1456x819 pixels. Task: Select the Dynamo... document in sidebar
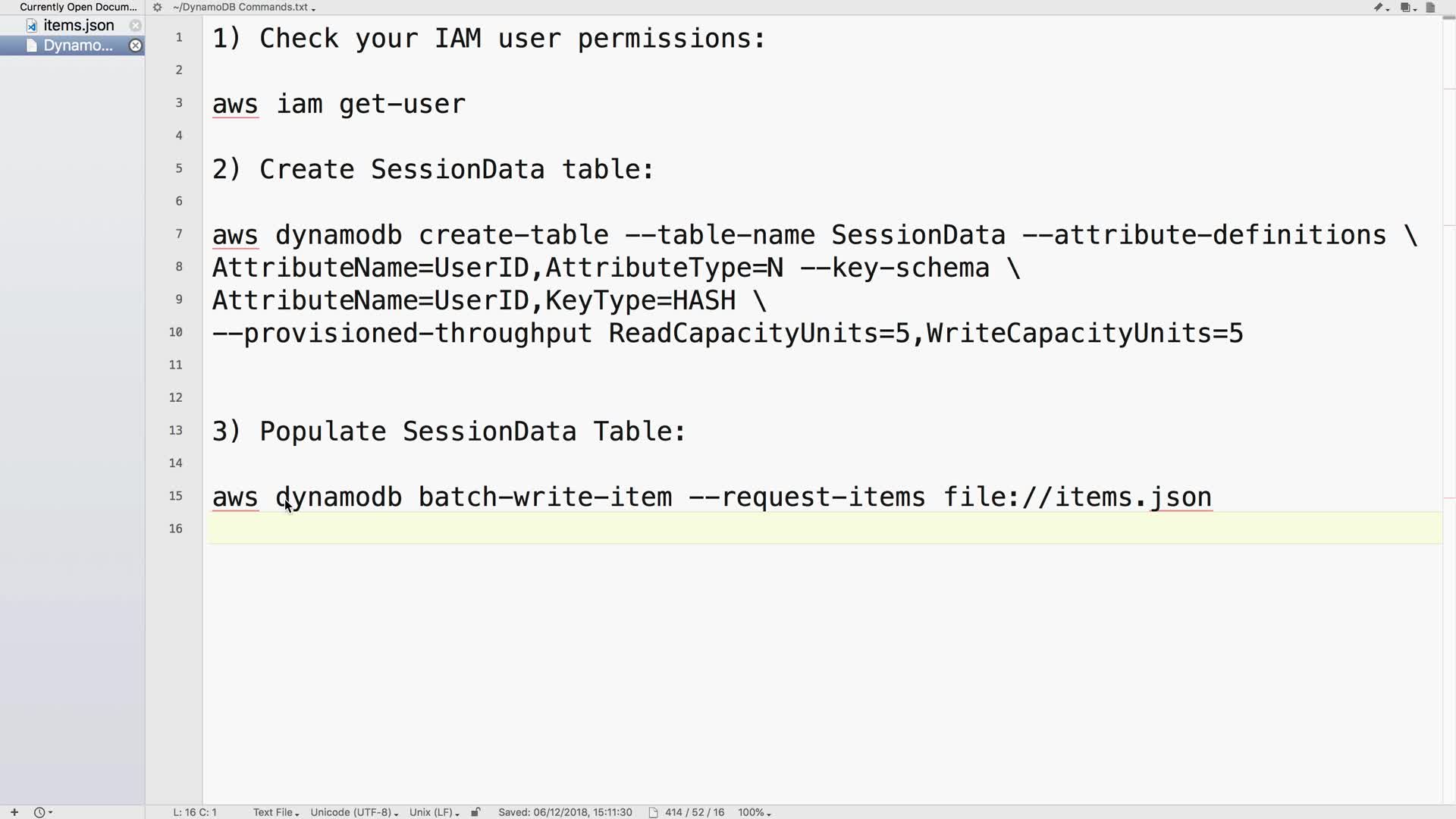[x=77, y=45]
